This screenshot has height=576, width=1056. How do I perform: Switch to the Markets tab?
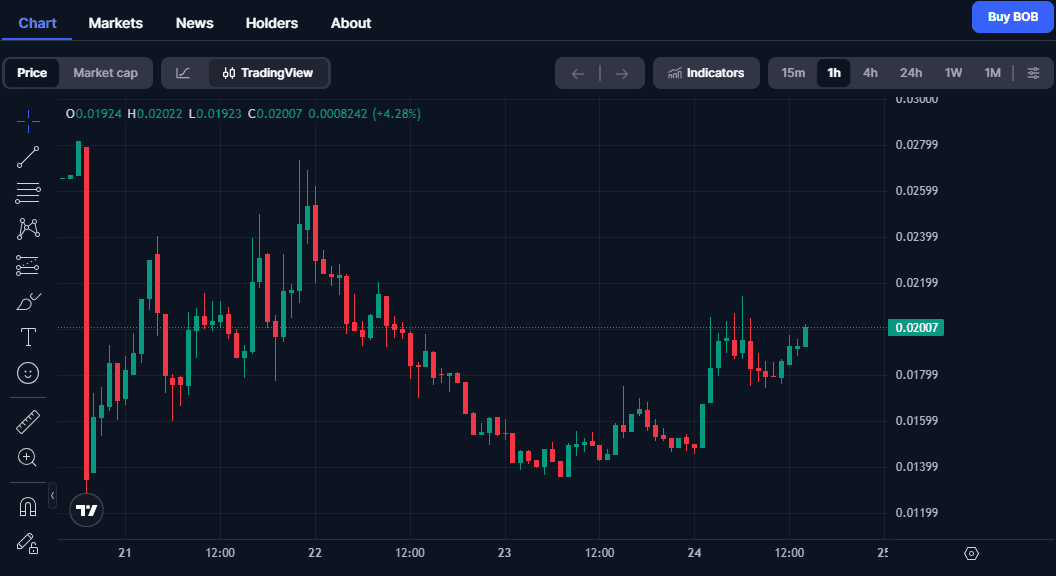point(115,22)
